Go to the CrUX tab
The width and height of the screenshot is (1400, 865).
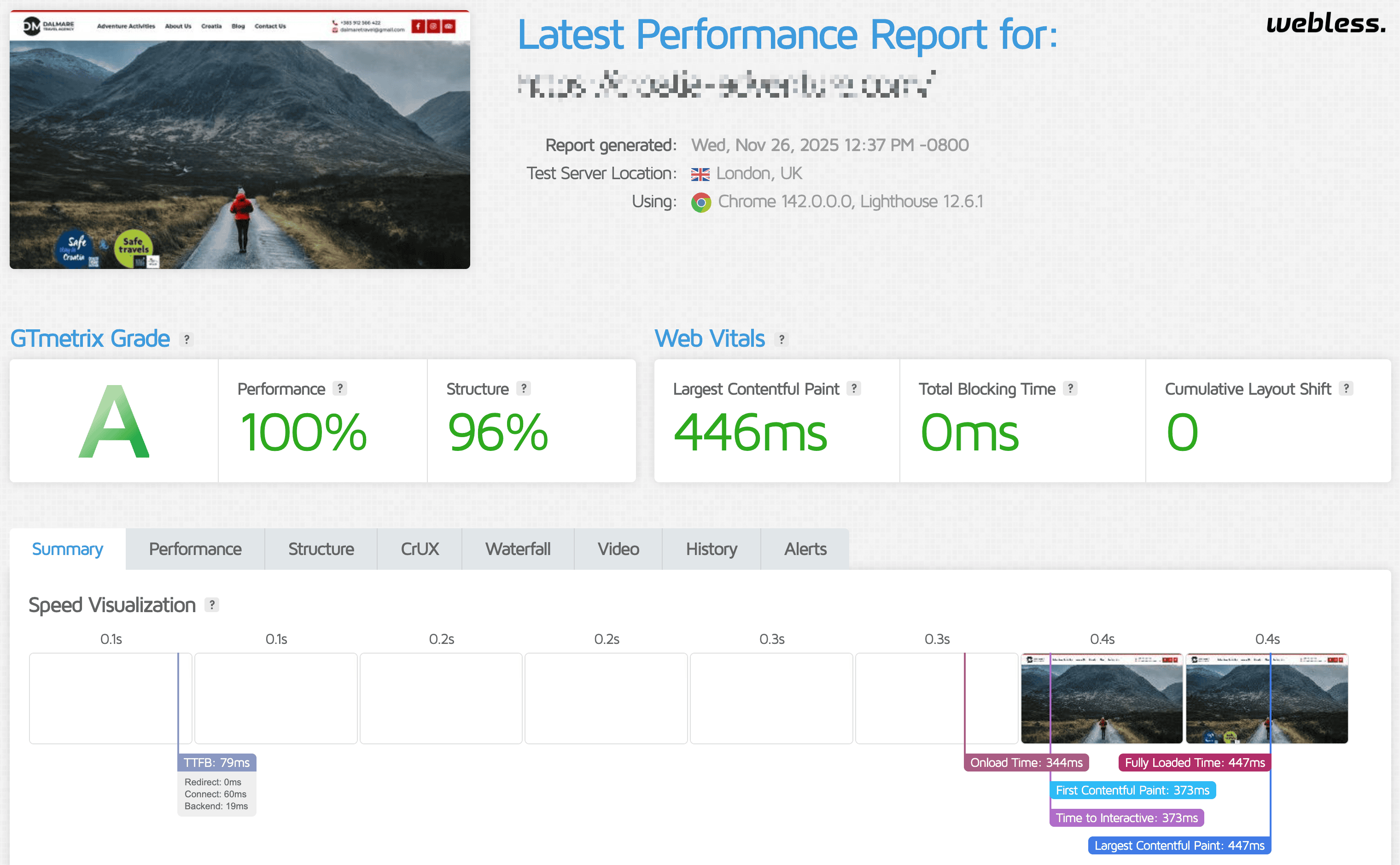pyautogui.click(x=419, y=549)
